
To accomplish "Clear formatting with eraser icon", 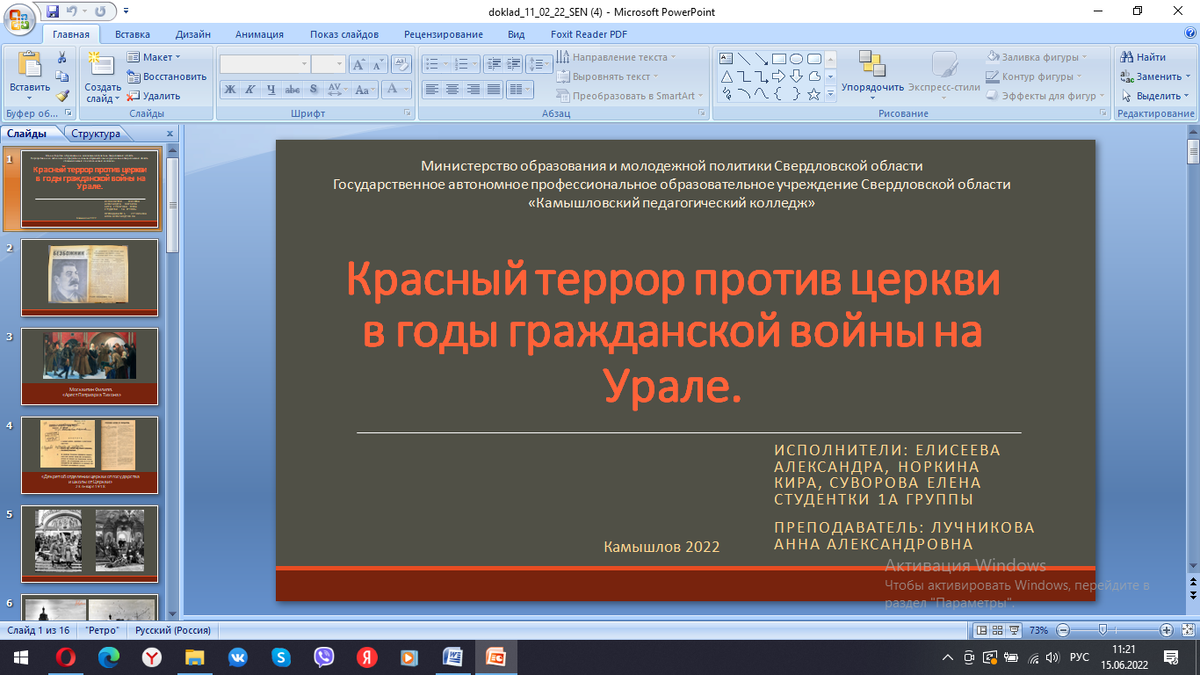I will coord(401,64).
